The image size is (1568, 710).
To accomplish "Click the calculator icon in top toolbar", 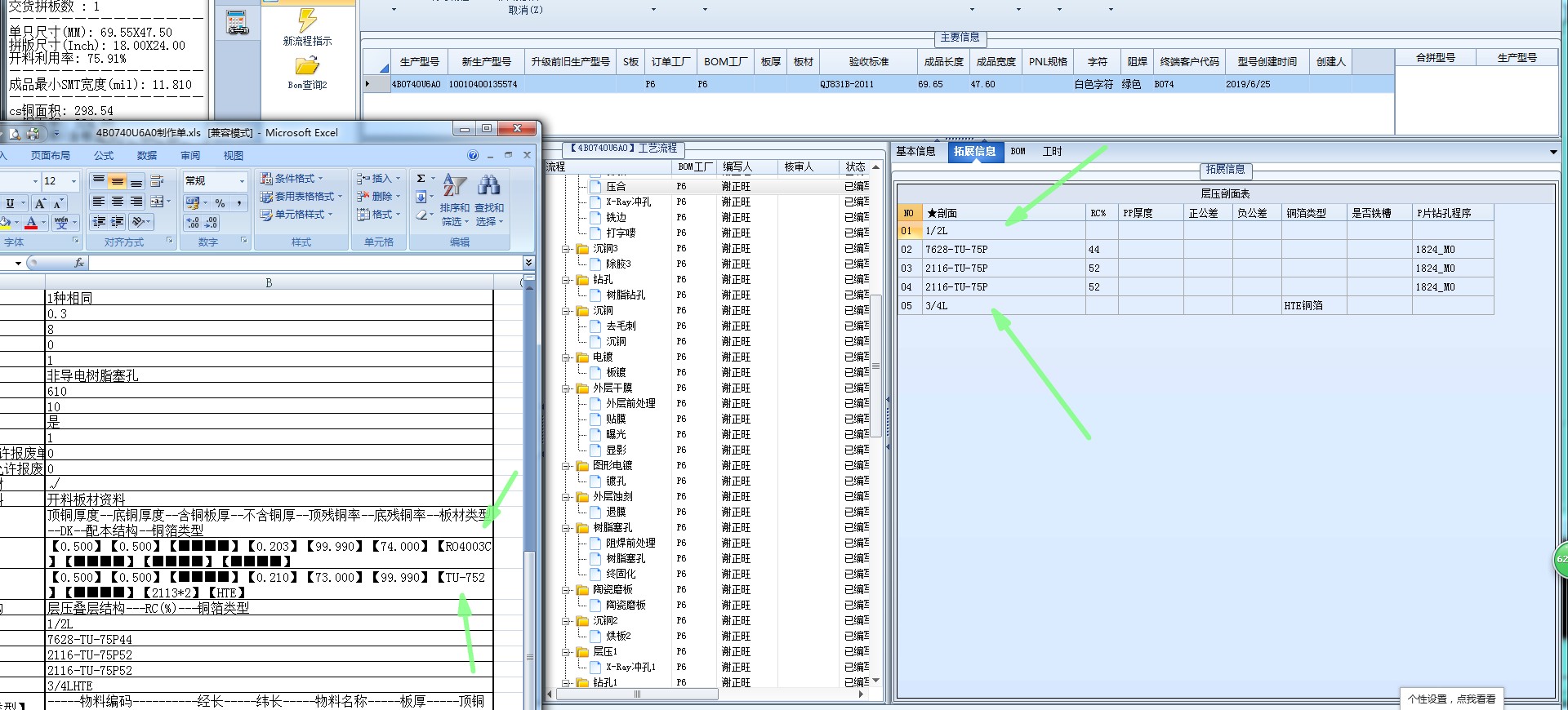I will 238,23.
